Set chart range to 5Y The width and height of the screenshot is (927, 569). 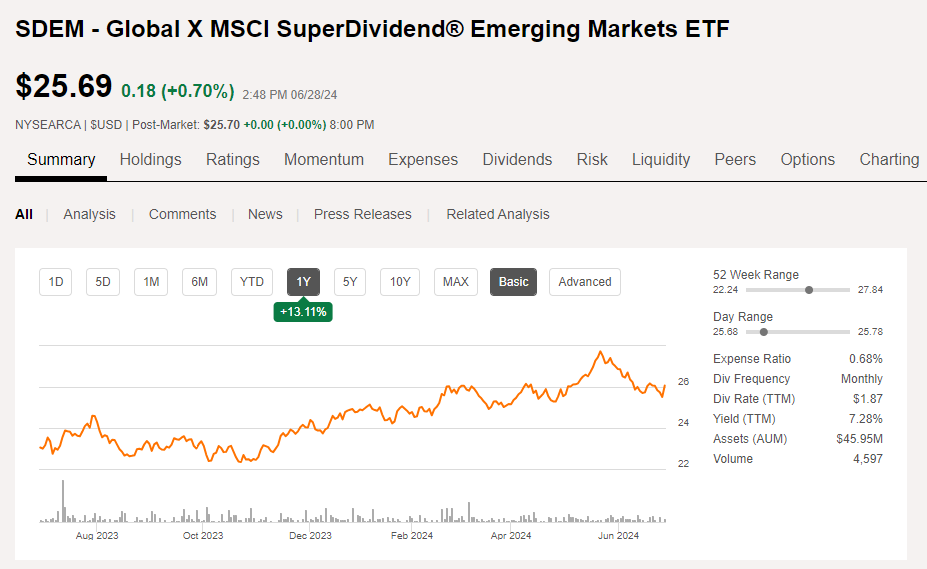[x=350, y=282]
